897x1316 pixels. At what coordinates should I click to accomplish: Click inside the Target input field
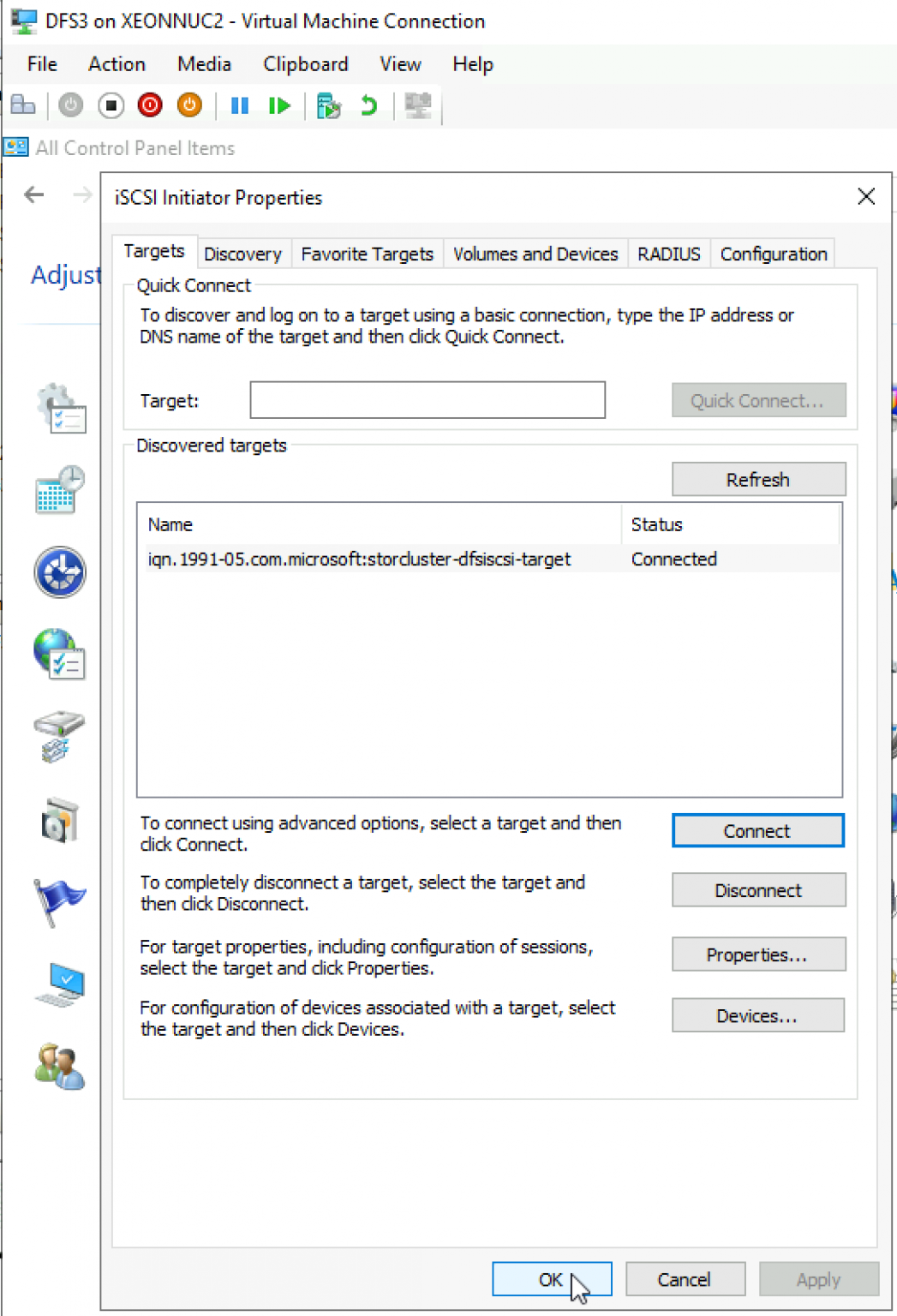427,400
